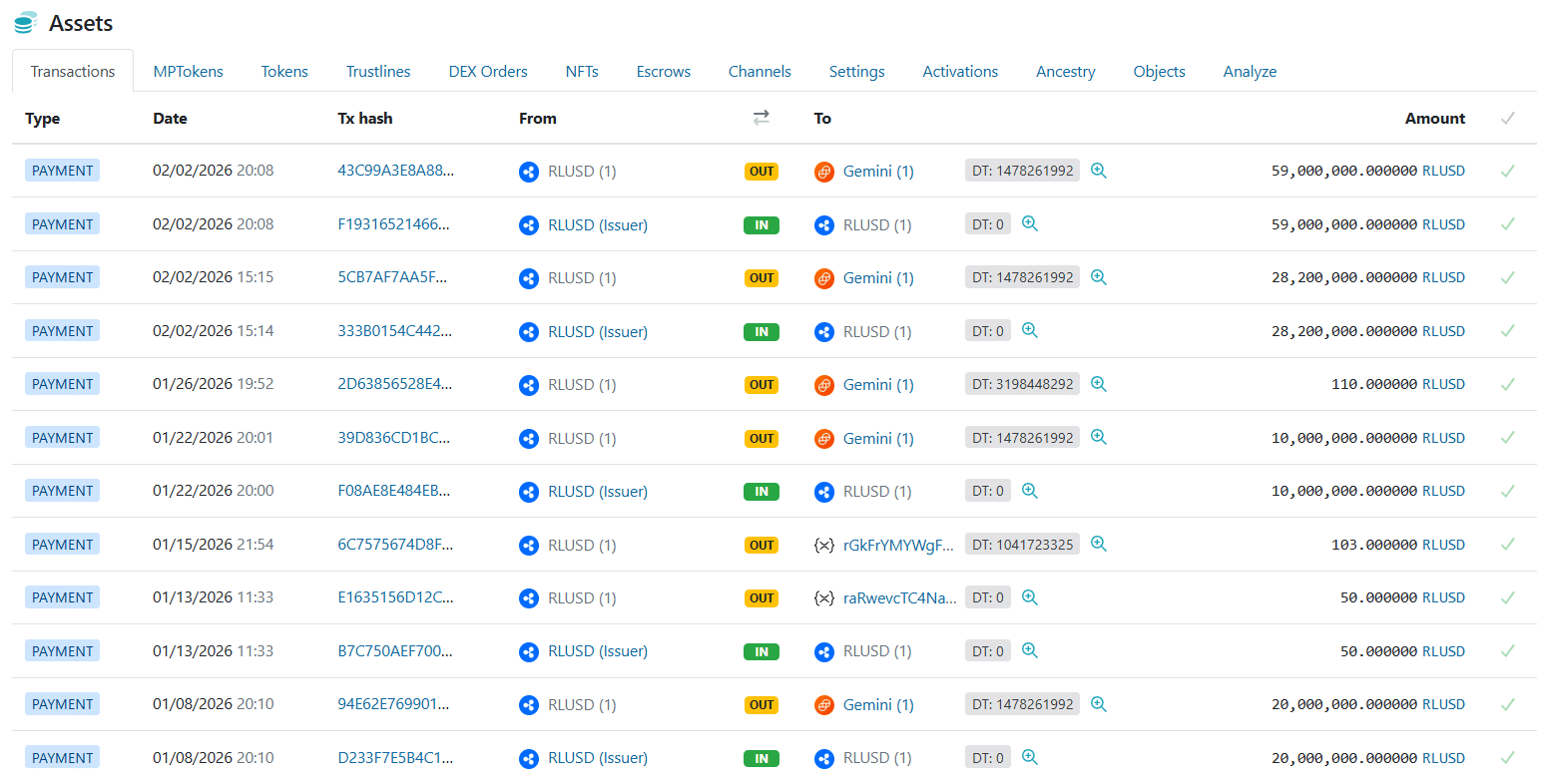
Task: Click the OUT badge in the 5CB7AF7AA5F row
Action: pyautogui.click(x=762, y=278)
